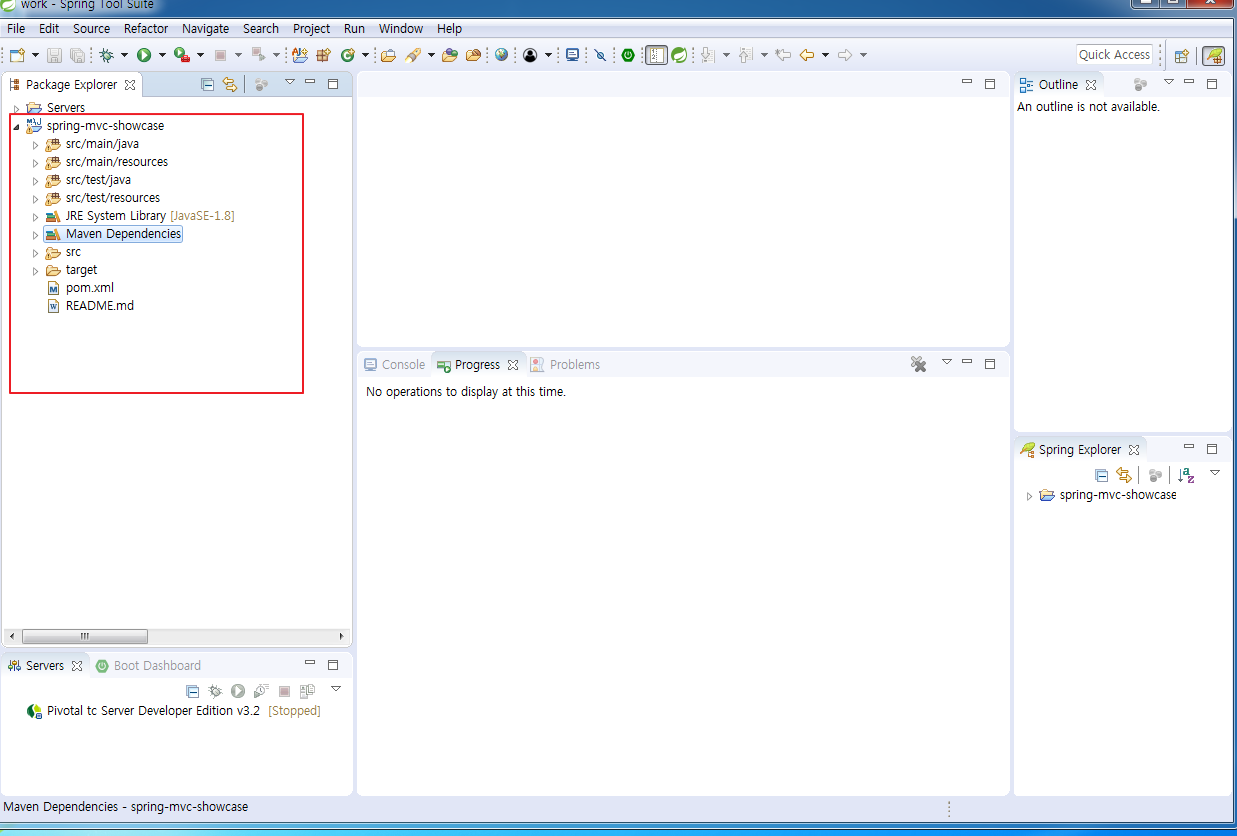Toggle alphabetical sort in Spring Explorer
This screenshot has height=836, width=1237.
(1186, 476)
